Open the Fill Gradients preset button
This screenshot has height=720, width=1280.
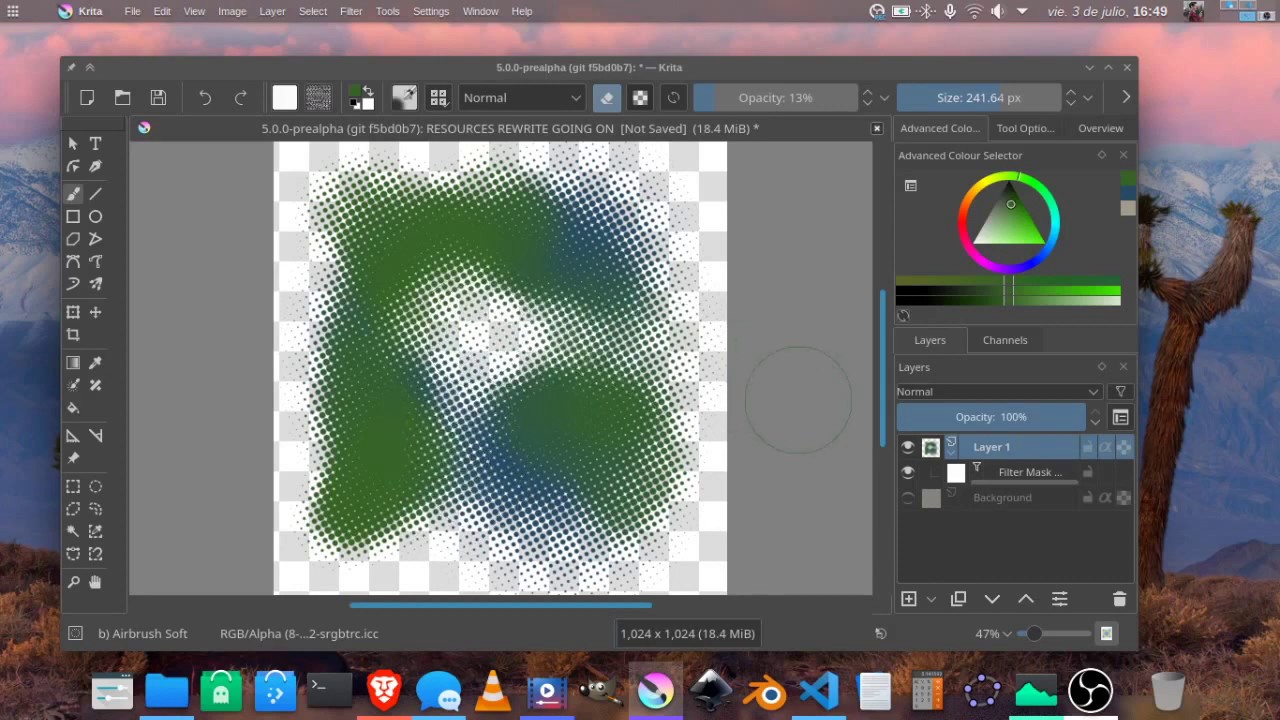pos(285,98)
